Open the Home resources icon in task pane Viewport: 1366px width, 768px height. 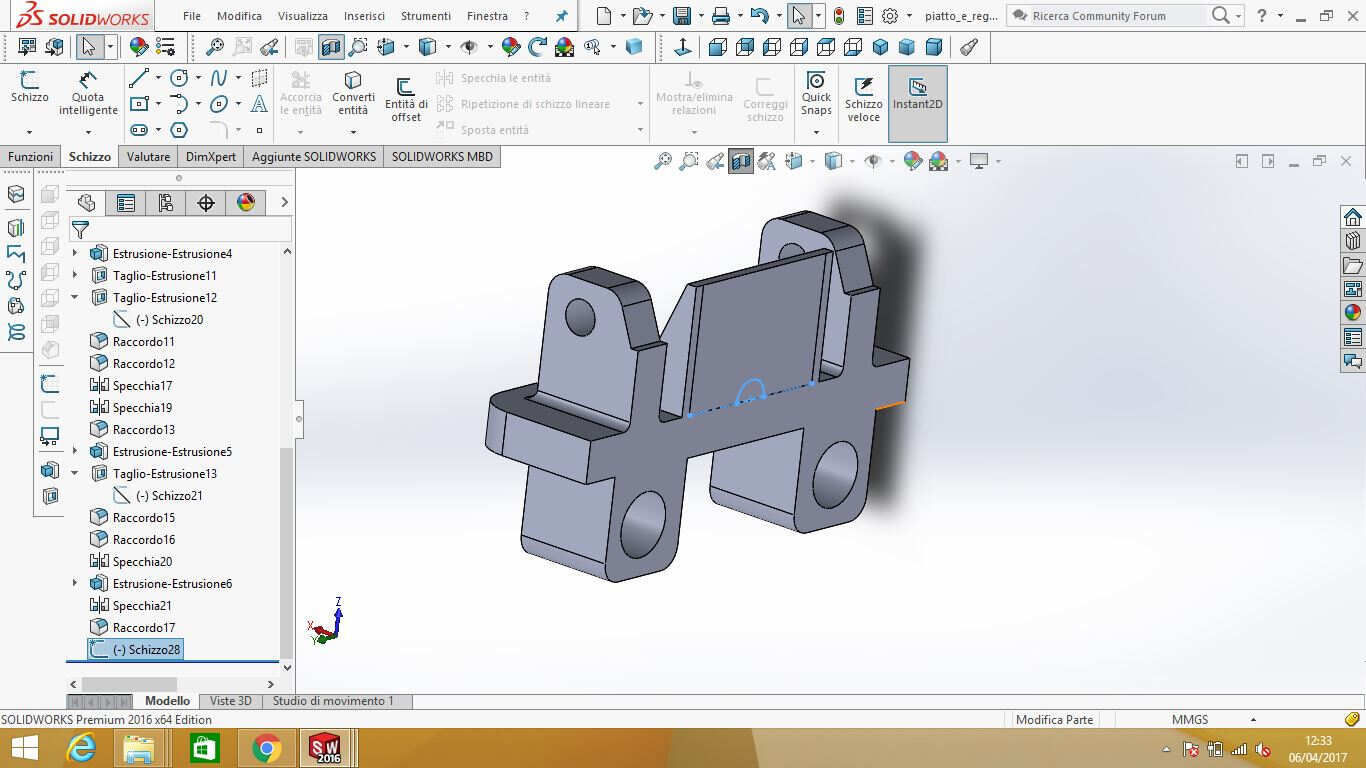tap(1353, 217)
